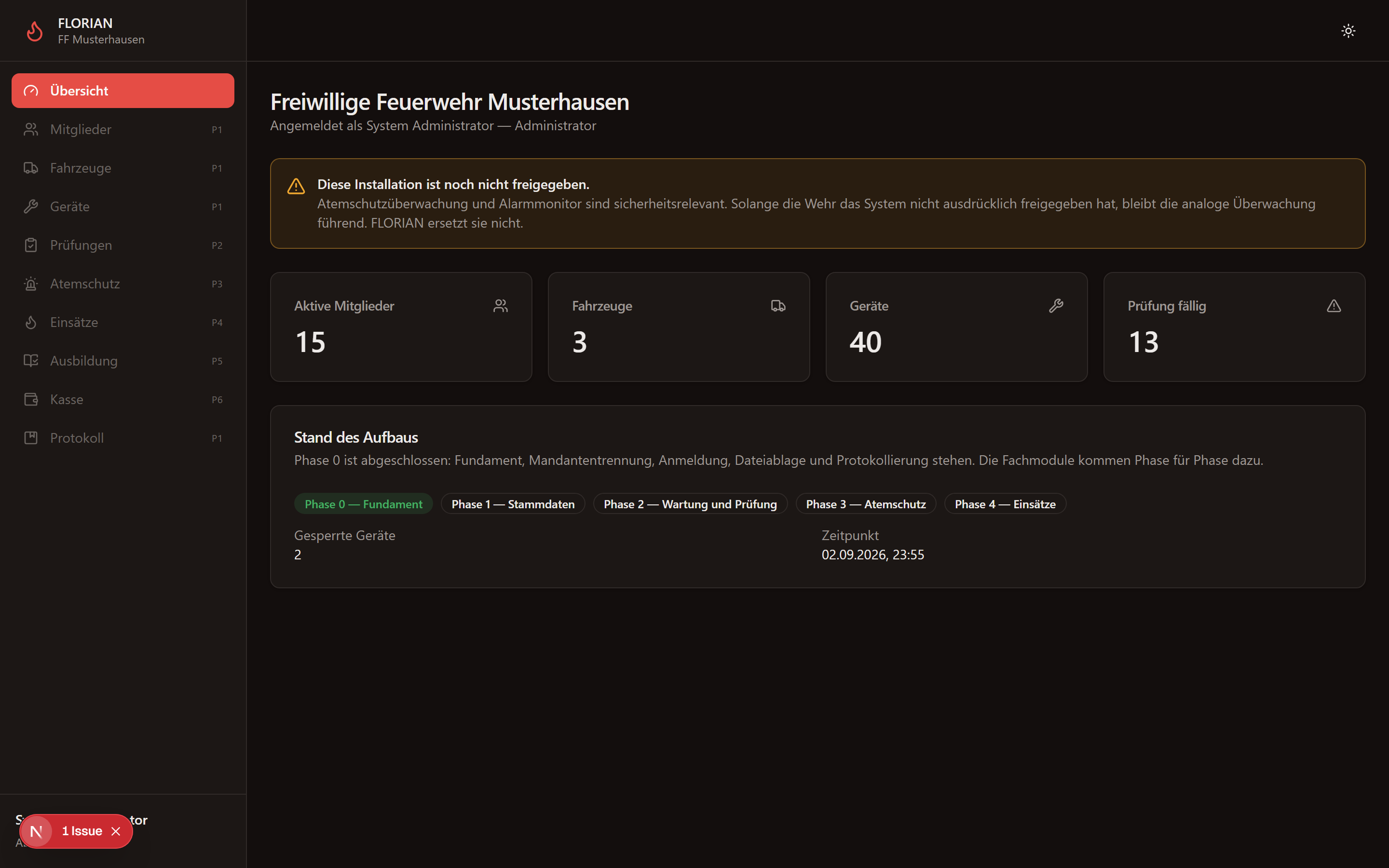Open the Mitglieder people icon
Viewport: 1389px width, 868px height.
coord(31,129)
